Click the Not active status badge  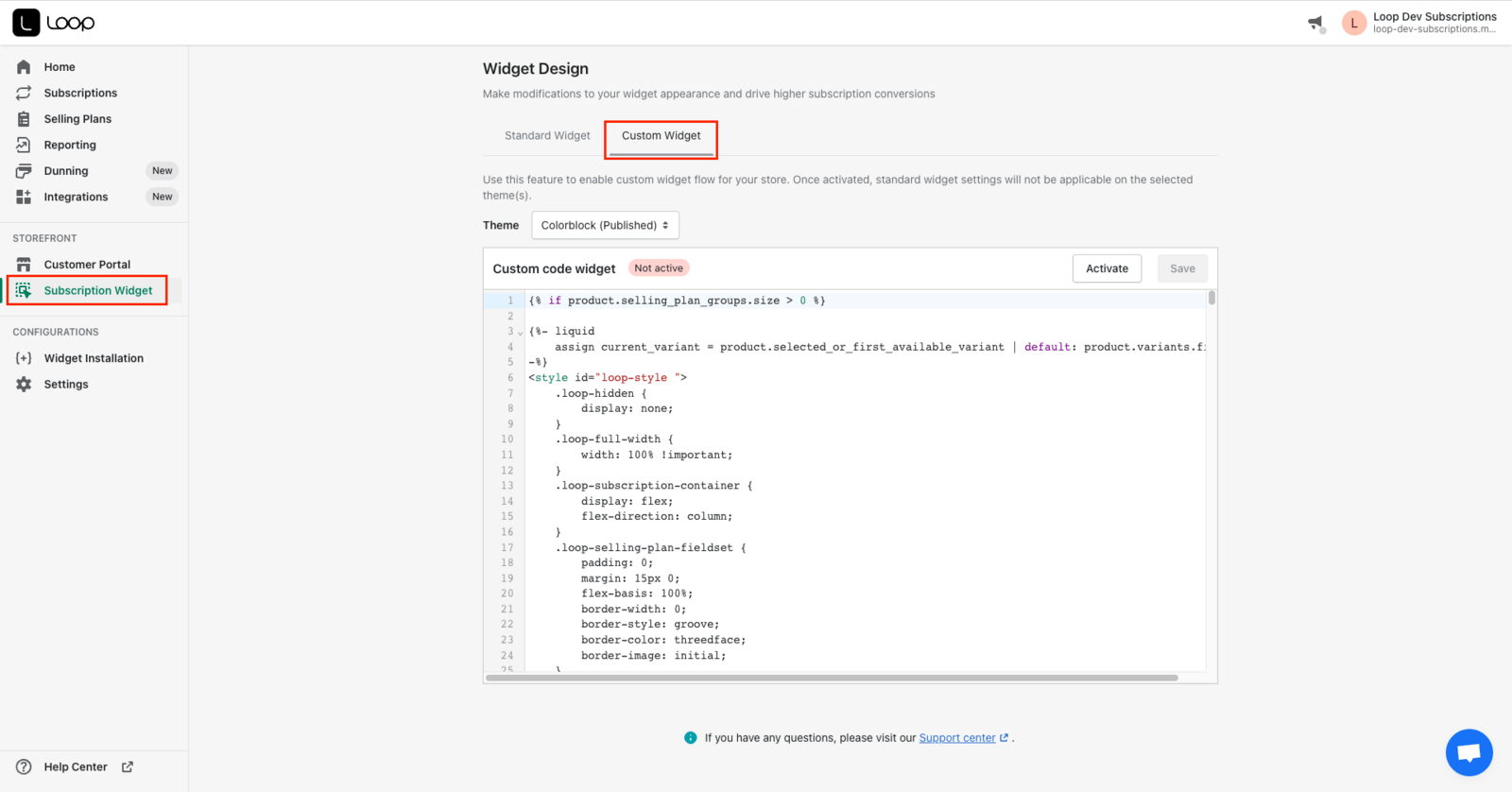click(659, 268)
